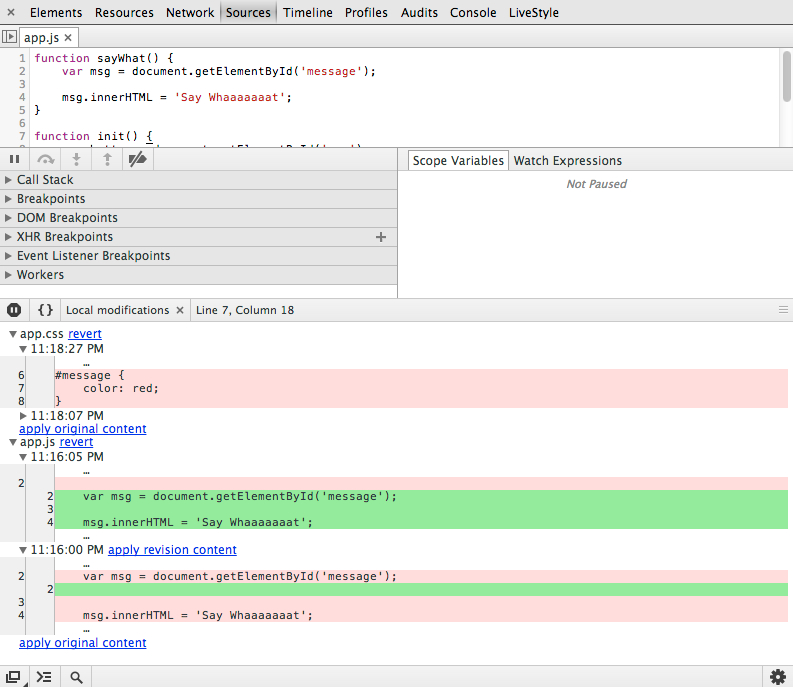This screenshot has width=793, height=687.
Task: Collapse the app.js modifications tree
Action: (x=13, y=442)
